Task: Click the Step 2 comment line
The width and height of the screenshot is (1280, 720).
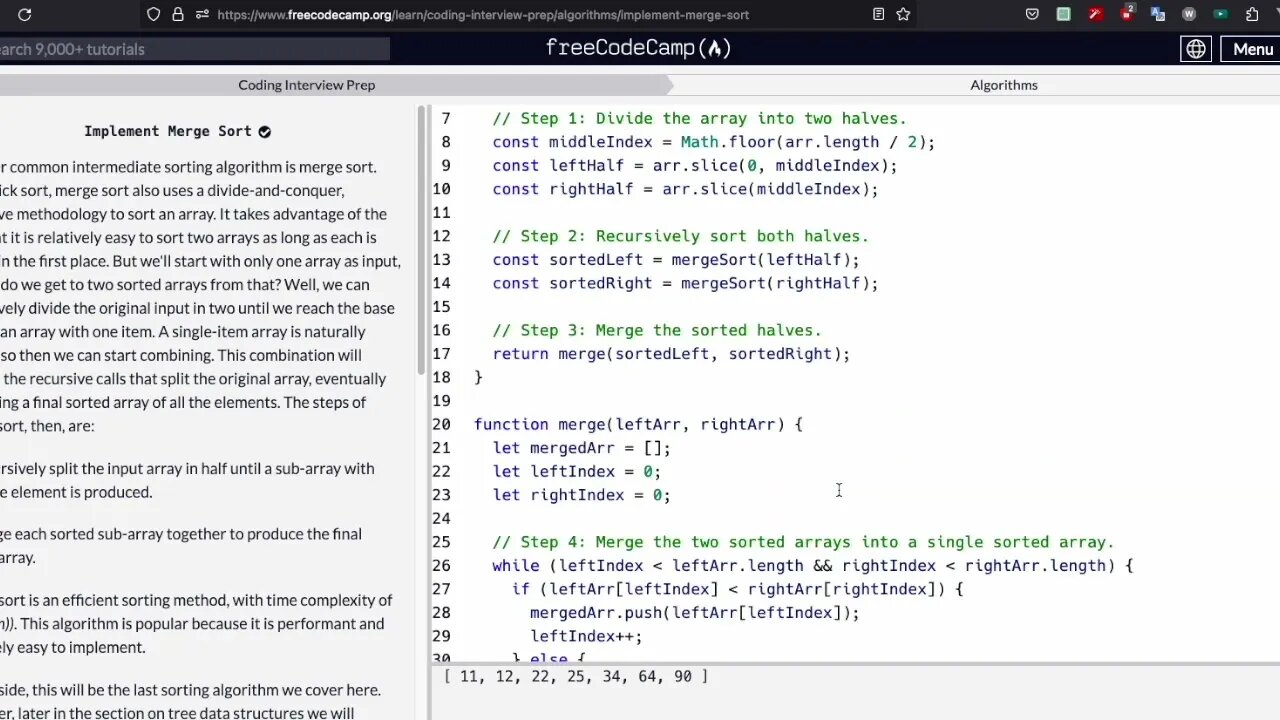Action: pyautogui.click(x=680, y=236)
